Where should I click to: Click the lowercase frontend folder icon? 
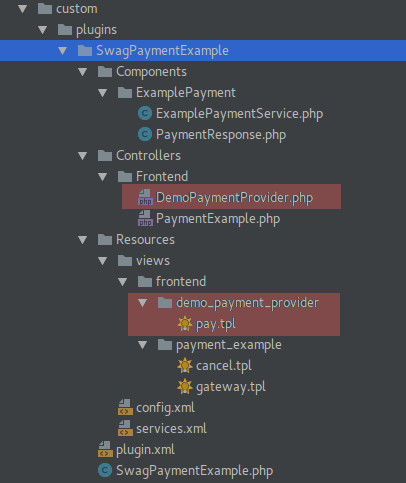pos(145,282)
